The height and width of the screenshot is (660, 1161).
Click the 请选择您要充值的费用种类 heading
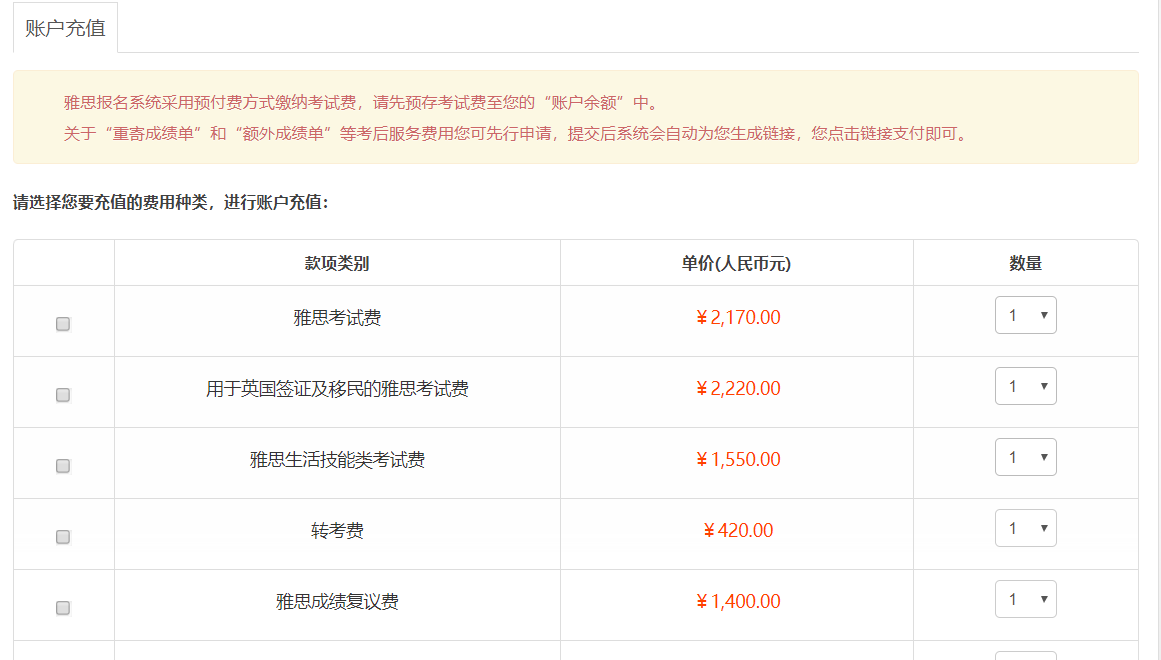(x=170, y=202)
